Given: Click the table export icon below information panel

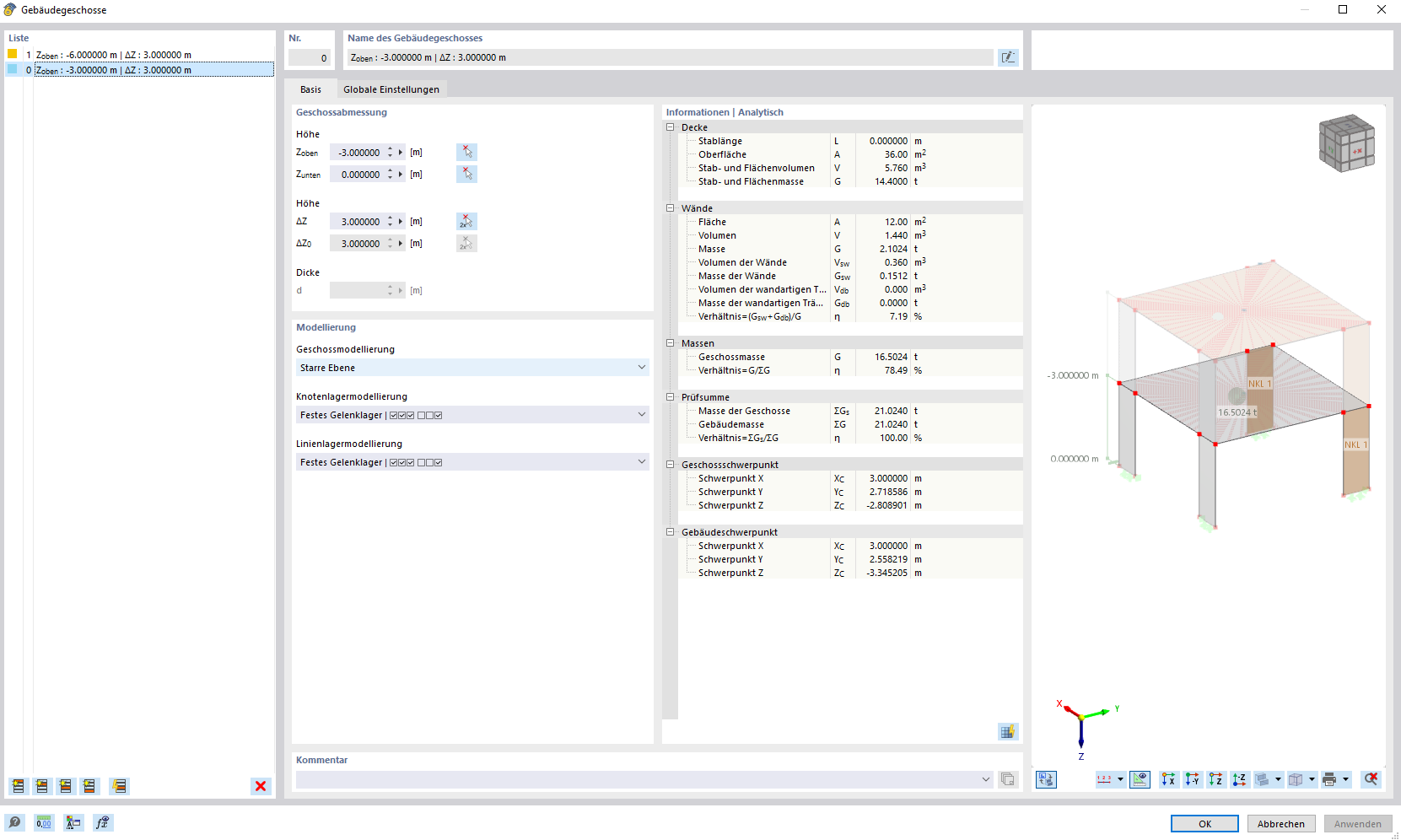Looking at the screenshot, I should tap(1008, 731).
